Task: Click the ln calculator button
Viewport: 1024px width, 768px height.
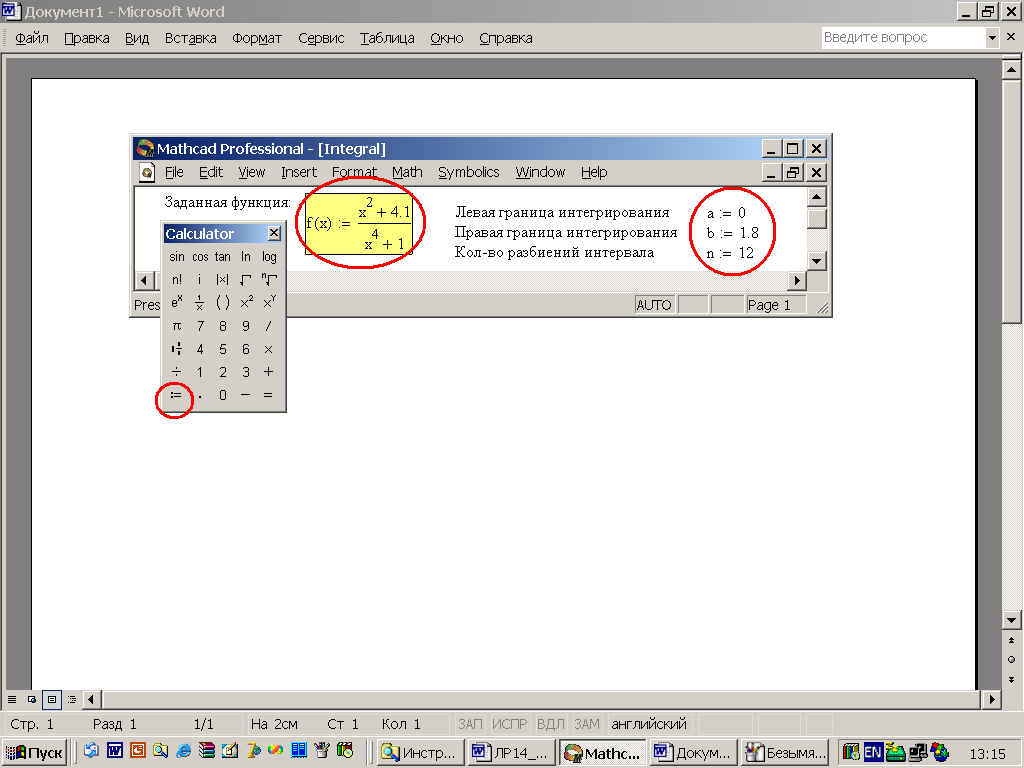Action: pos(246,257)
